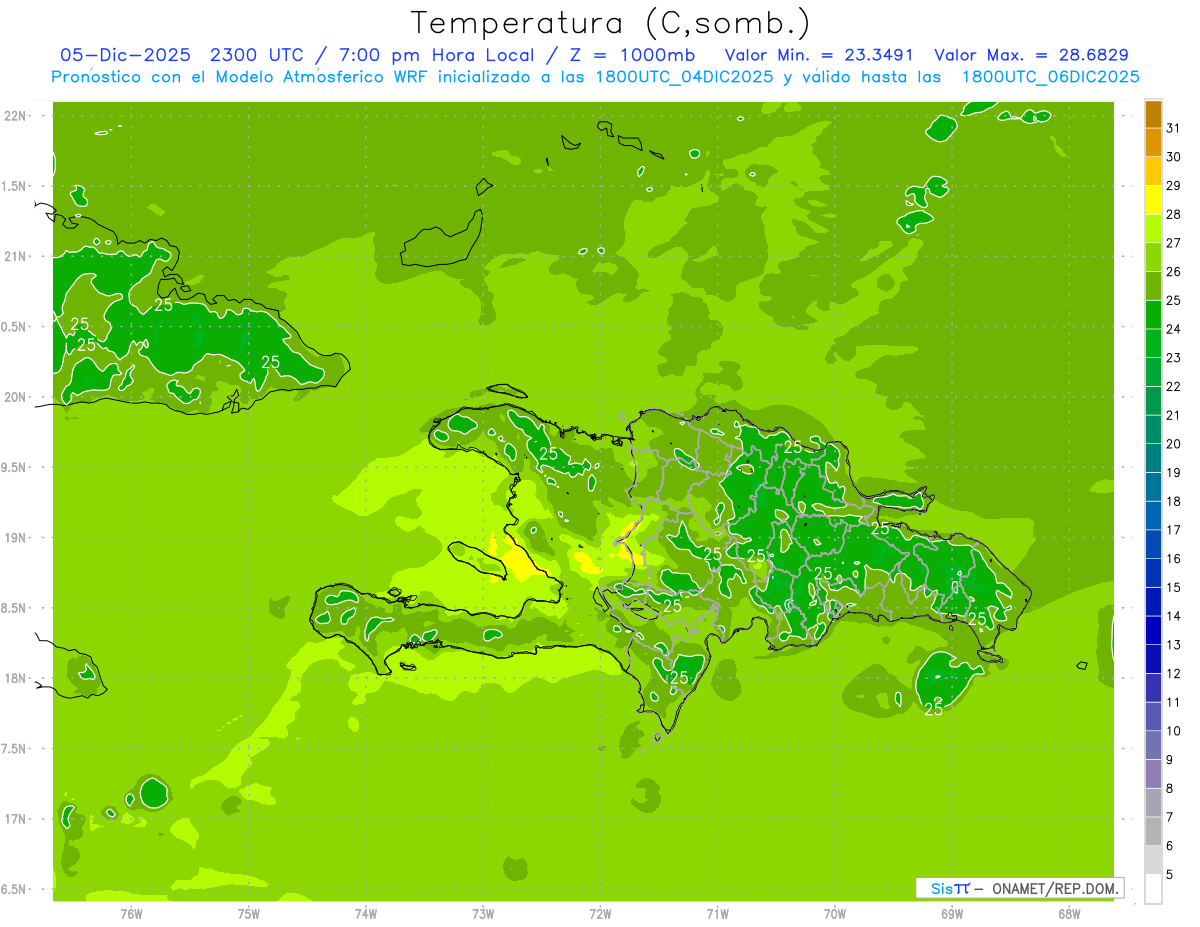Select the '73W' longitude label
Viewport: 1200px width, 927px height.
pos(483,913)
